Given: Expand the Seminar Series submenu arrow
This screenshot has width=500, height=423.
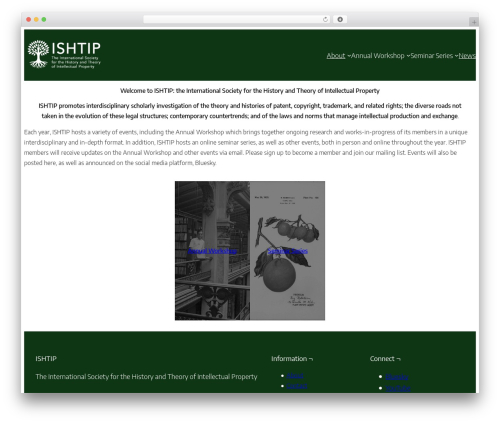Looking at the screenshot, I should (x=456, y=56).
